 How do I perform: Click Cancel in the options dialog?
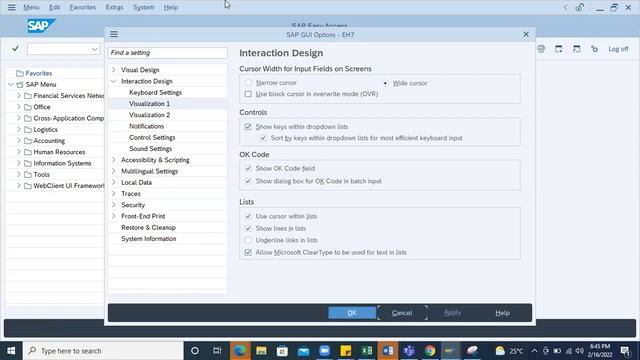point(402,313)
